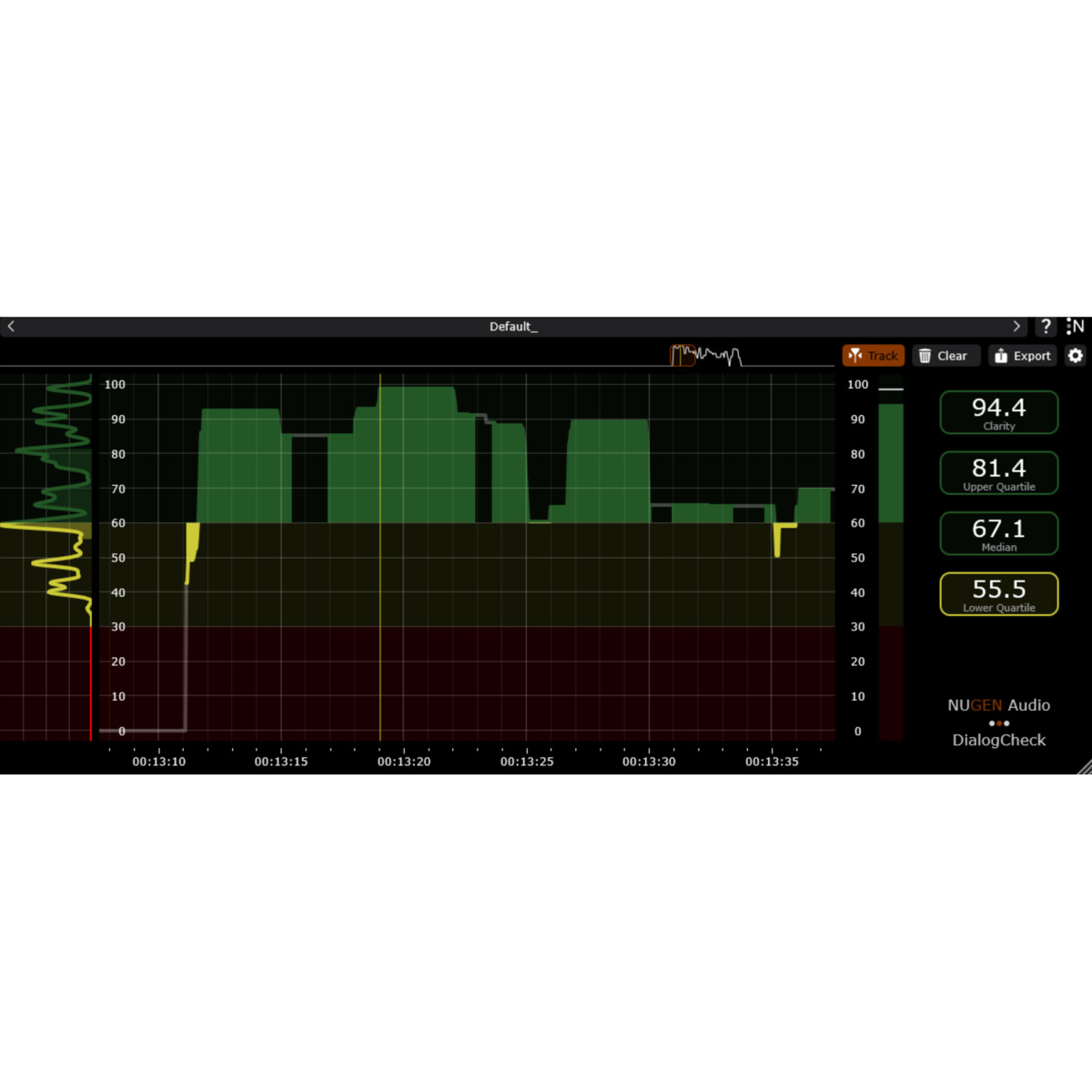Click the vertical clarity level meter

tap(891, 557)
